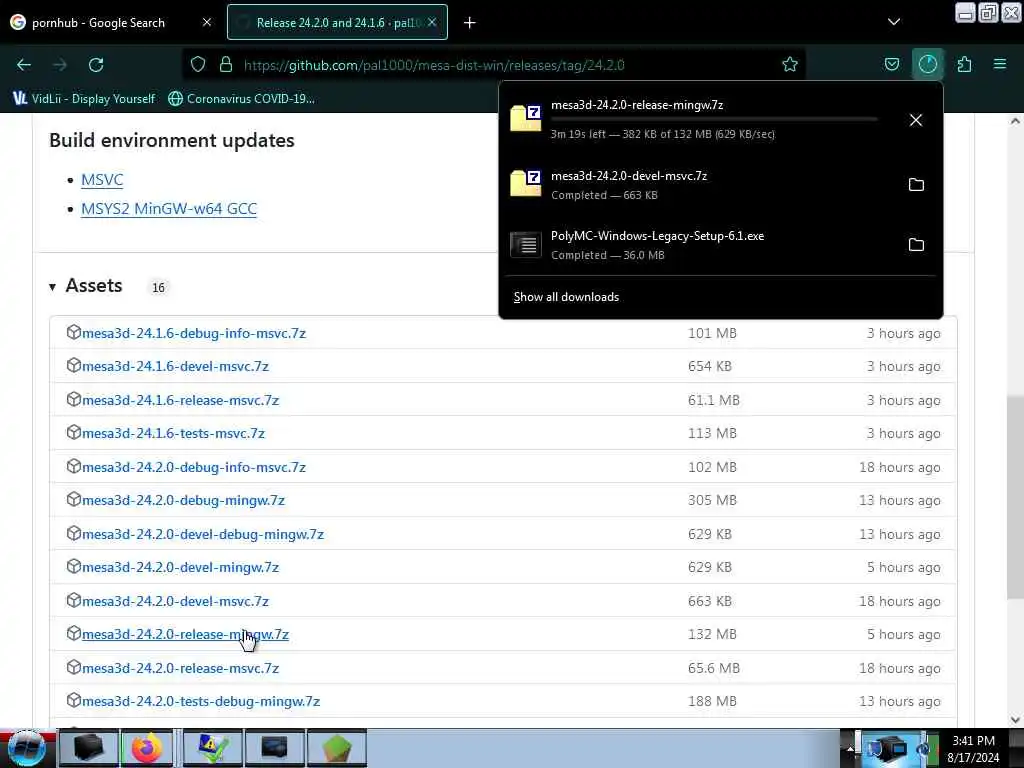The image size is (1024, 768).
Task: Click scrollbar down arrow
Action: tap(1015, 720)
